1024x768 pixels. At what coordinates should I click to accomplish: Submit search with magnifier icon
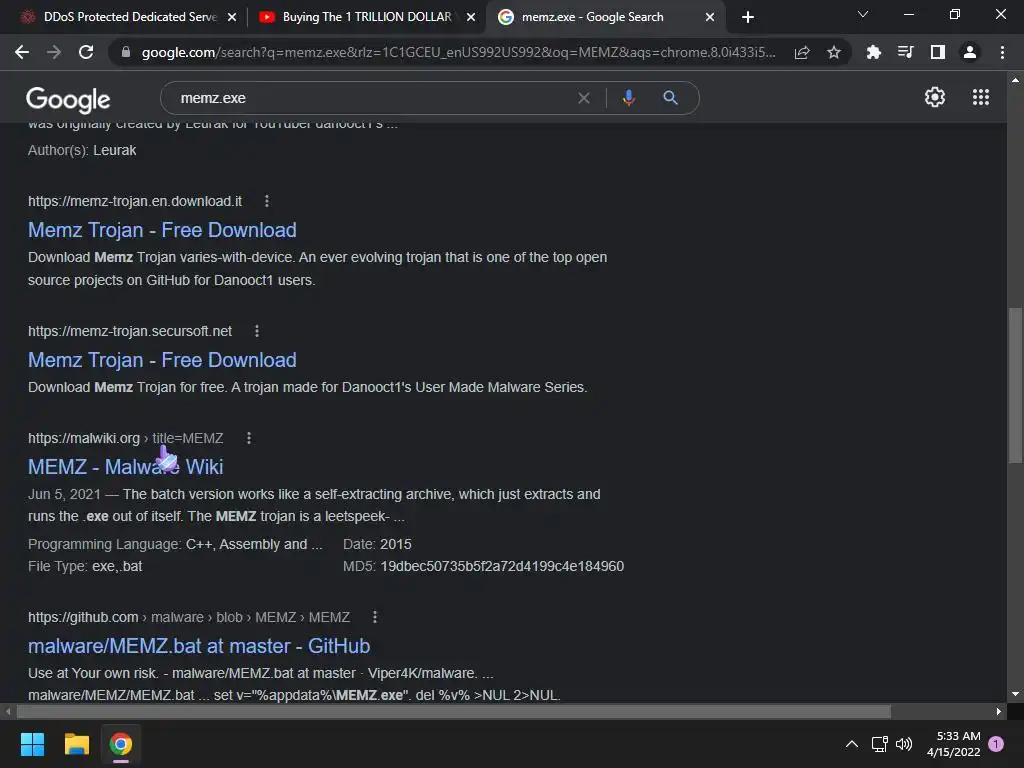click(670, 98)
